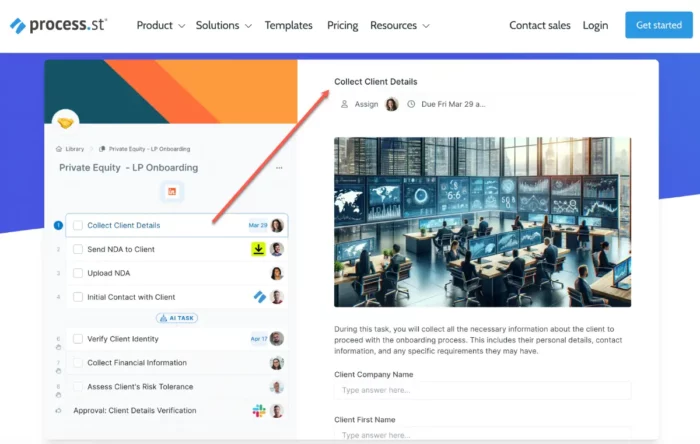
Task: Click the clock icon beside the due date
Action: point(412,104)
